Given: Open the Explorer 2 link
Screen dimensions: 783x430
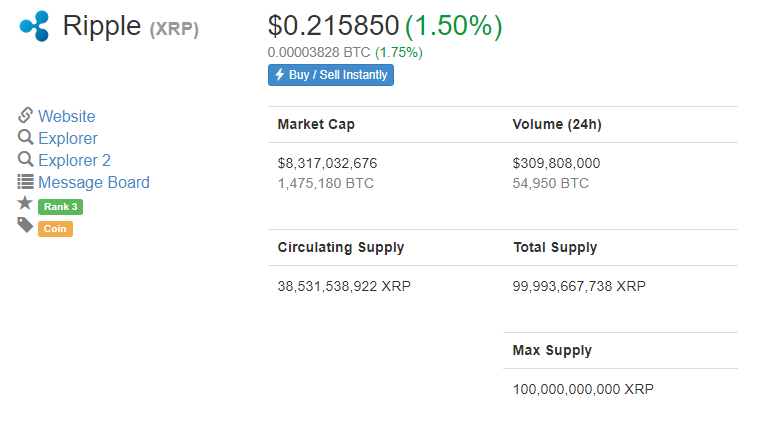Looking at the screenshot, I should [x=74, y=161].
